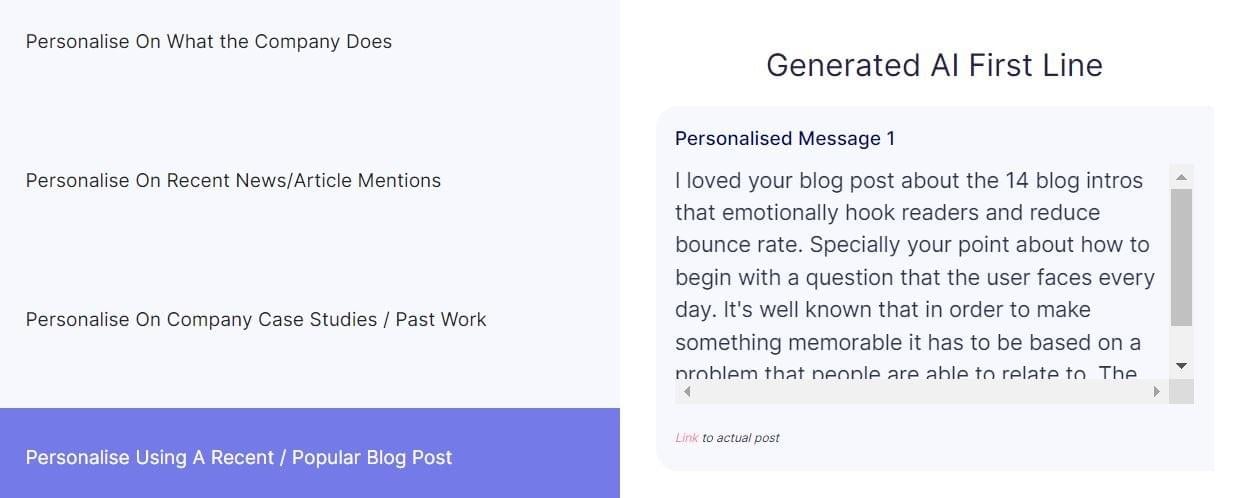This screenshot has width=1239, height=498.
Task: Click the scrollbar down arrow in message box
Action: coord(1181,366)
